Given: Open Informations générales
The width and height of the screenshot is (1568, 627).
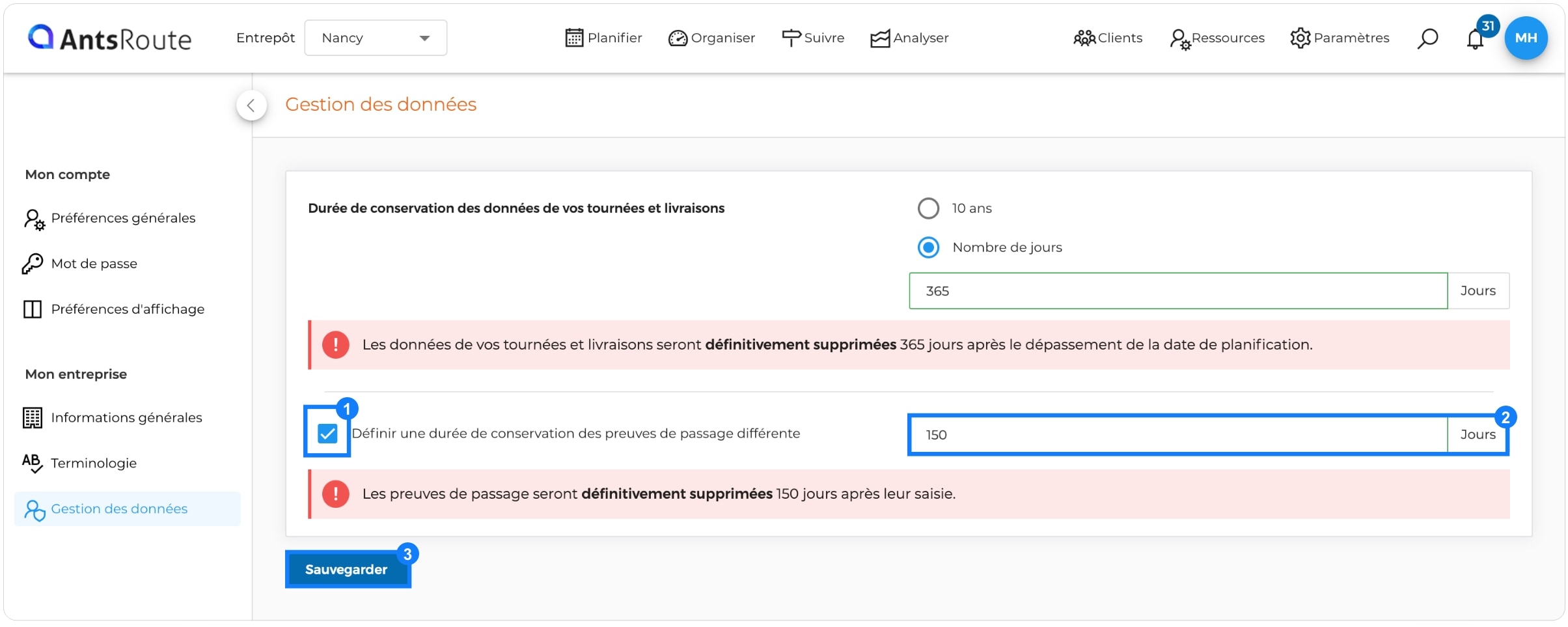Looking at the screenshot, I should click(126, 417).
